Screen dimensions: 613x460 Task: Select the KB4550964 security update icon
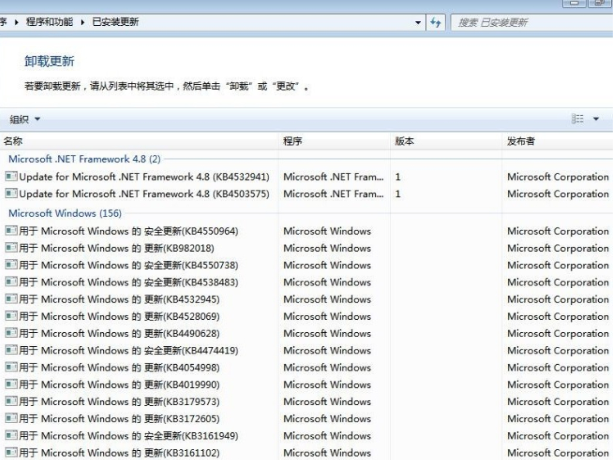tap(11, 231)
